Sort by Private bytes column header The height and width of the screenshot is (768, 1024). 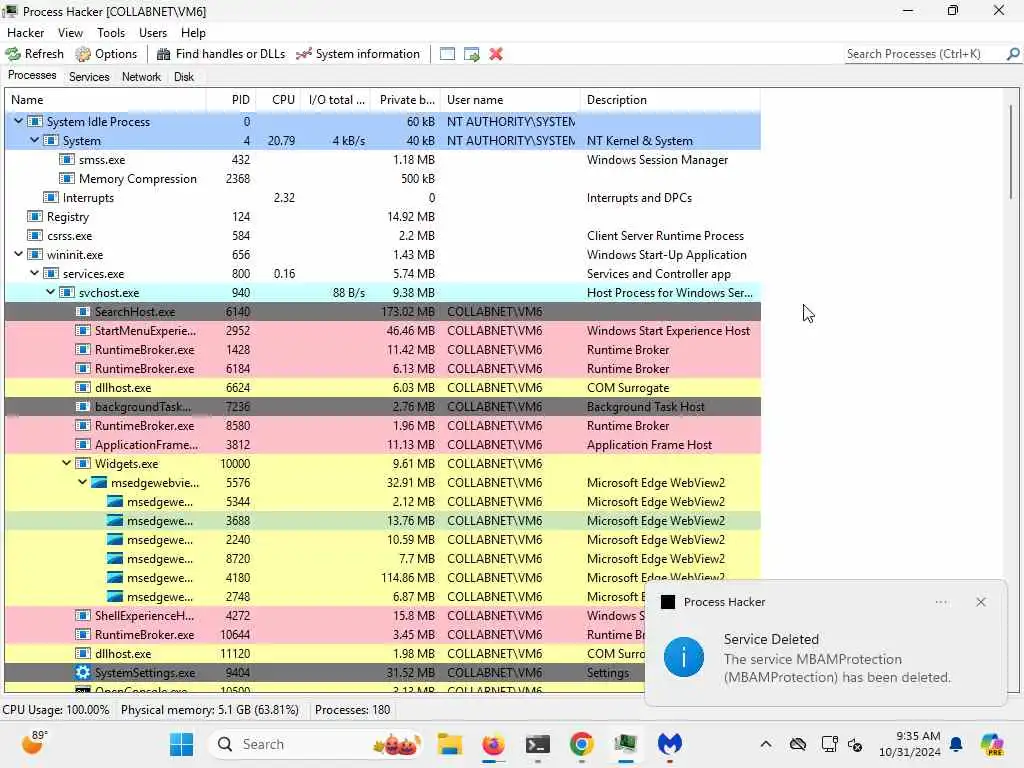(x=406, y=100)
